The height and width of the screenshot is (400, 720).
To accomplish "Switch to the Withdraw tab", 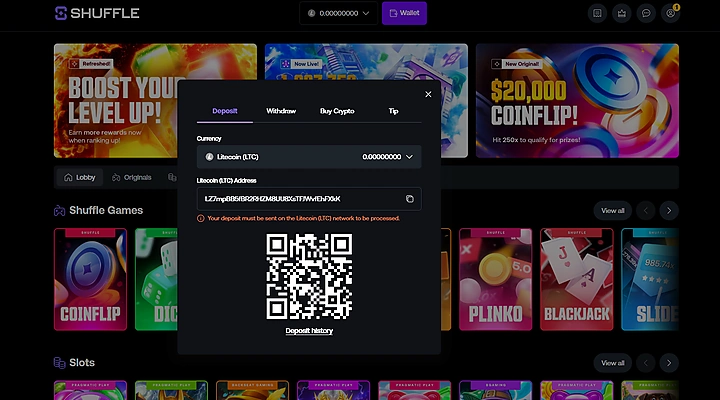I will pyautogui.click(x=281, y=111).
